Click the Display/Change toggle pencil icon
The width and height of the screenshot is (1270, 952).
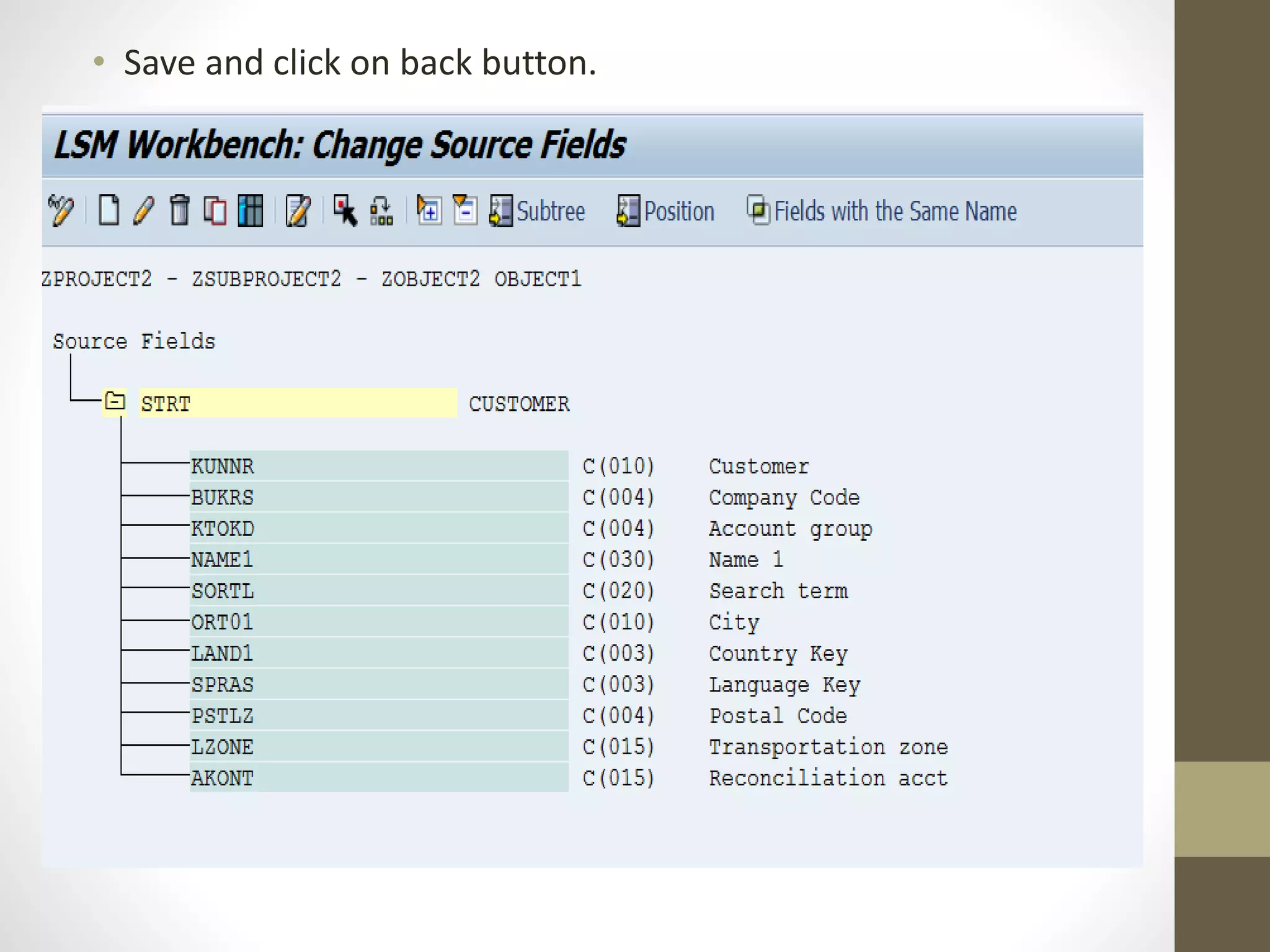click(x=61, y=211)
